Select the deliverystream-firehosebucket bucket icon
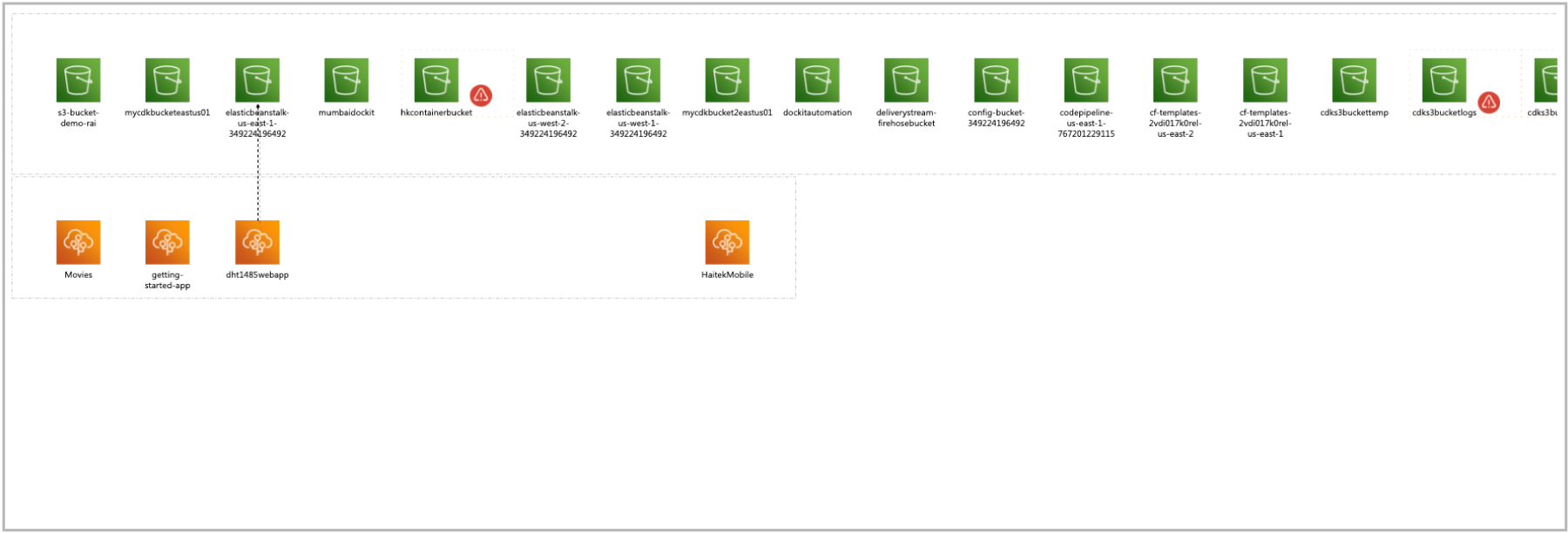Screen dimensions: 1568x533 tap(906, 80)
